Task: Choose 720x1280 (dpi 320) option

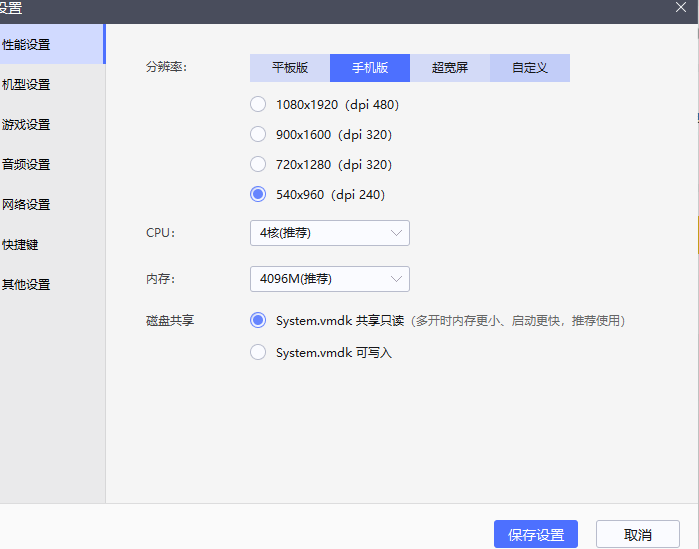Action: click(x=258, y=164)
